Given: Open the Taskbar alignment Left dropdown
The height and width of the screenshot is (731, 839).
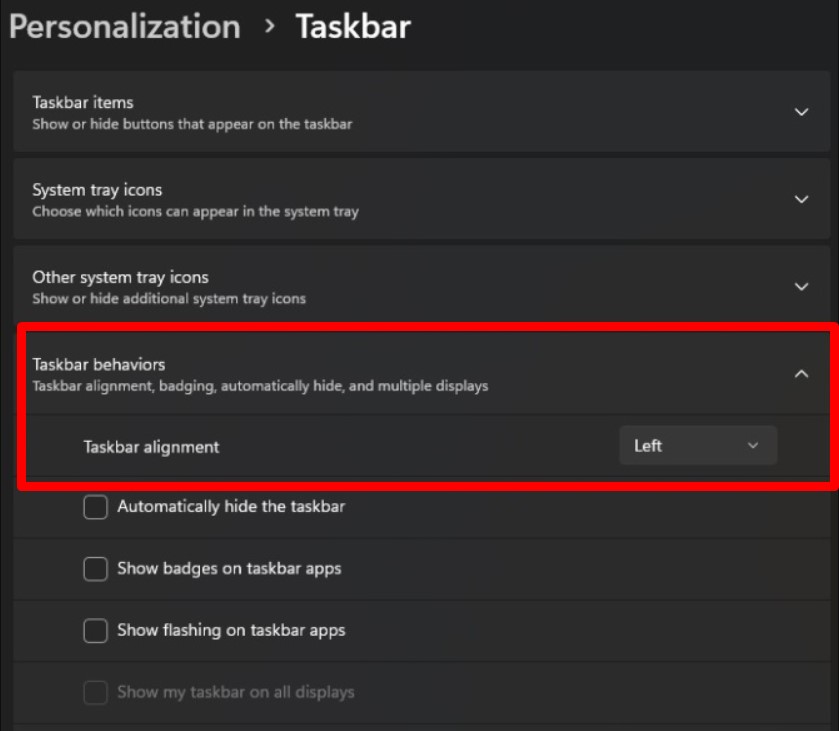Looking at the screenshot, I should click(x=698, y=445).
